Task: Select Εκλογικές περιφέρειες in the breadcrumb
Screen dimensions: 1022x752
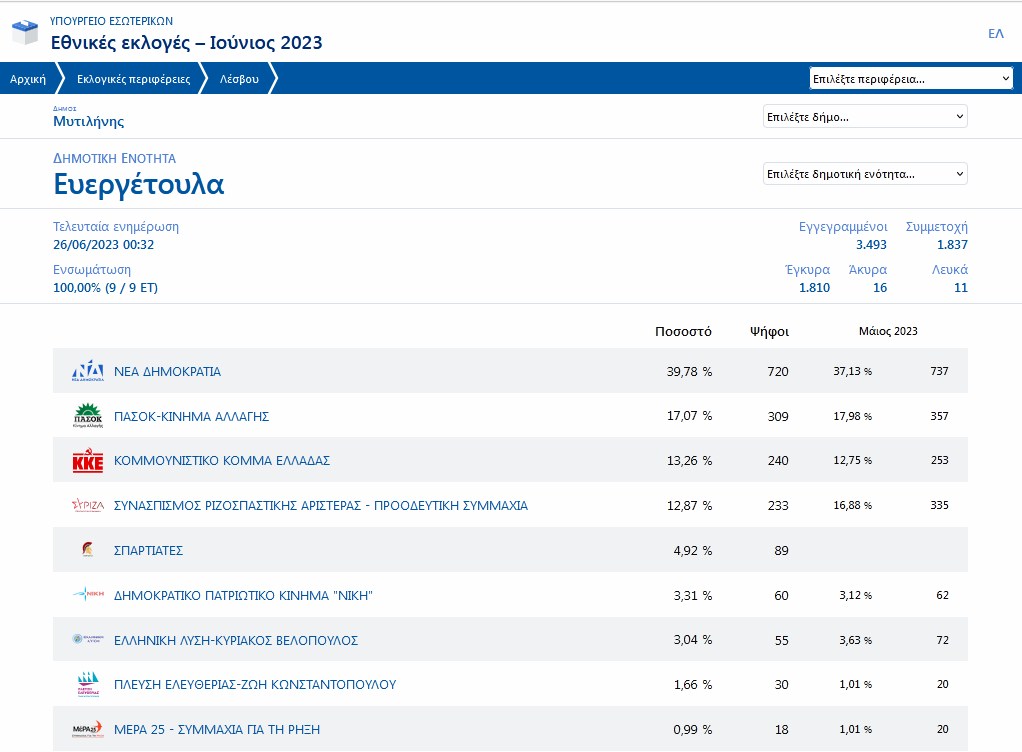Action: point(133,79)
